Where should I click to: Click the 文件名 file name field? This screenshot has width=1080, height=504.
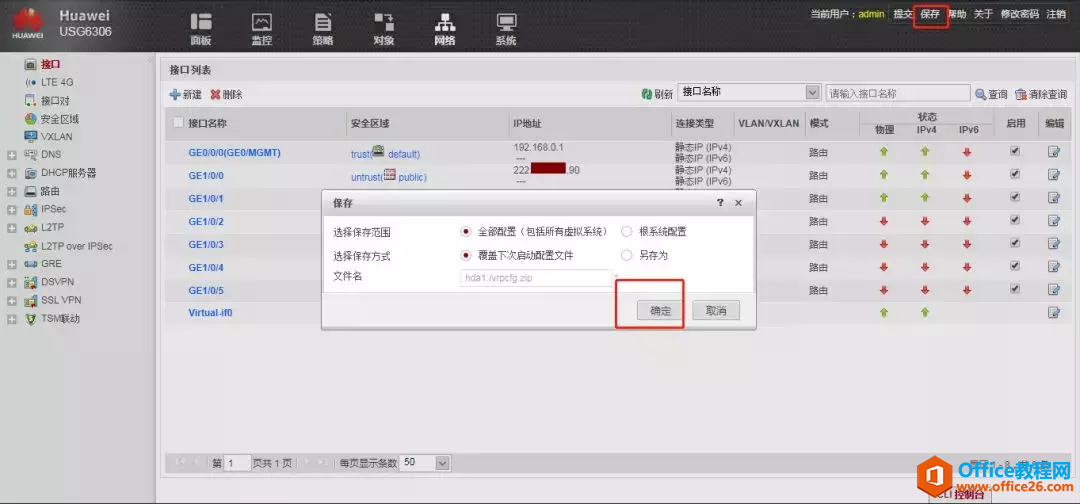537,277
